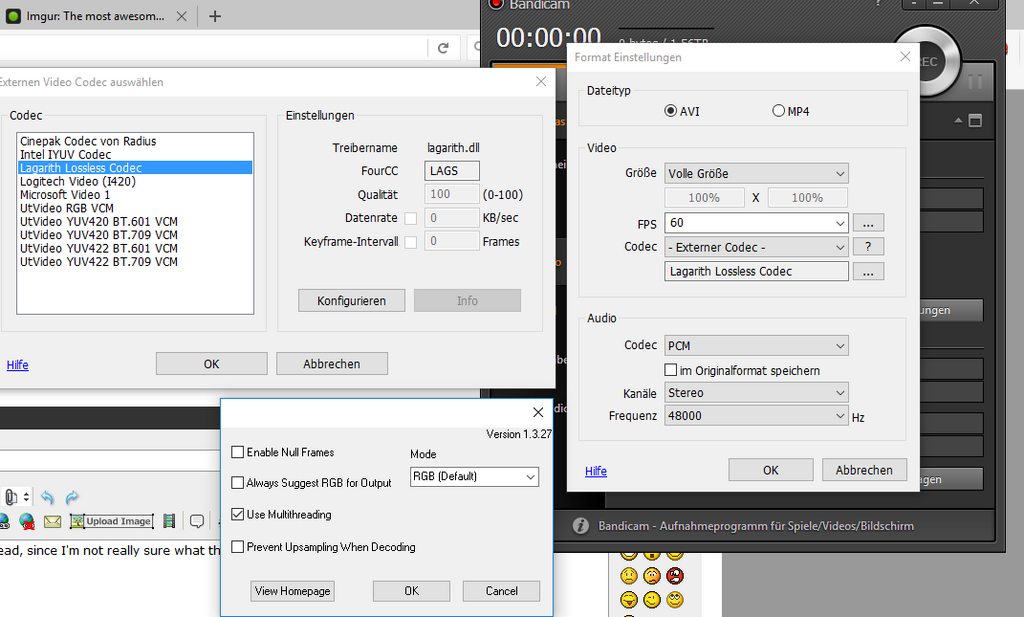The width and height of the screenshot is (1024, 617).
Task: Click the quote speech bubble icon
Action: [197, 521]
